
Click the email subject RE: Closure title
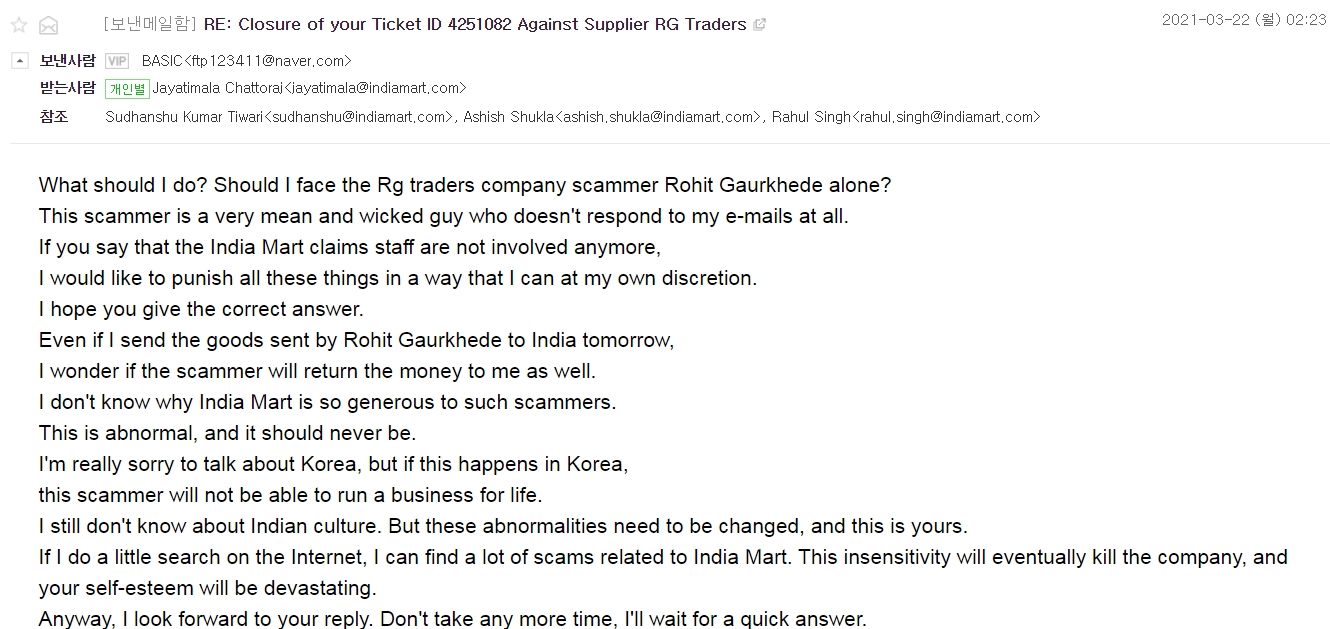tap(475, 24)
